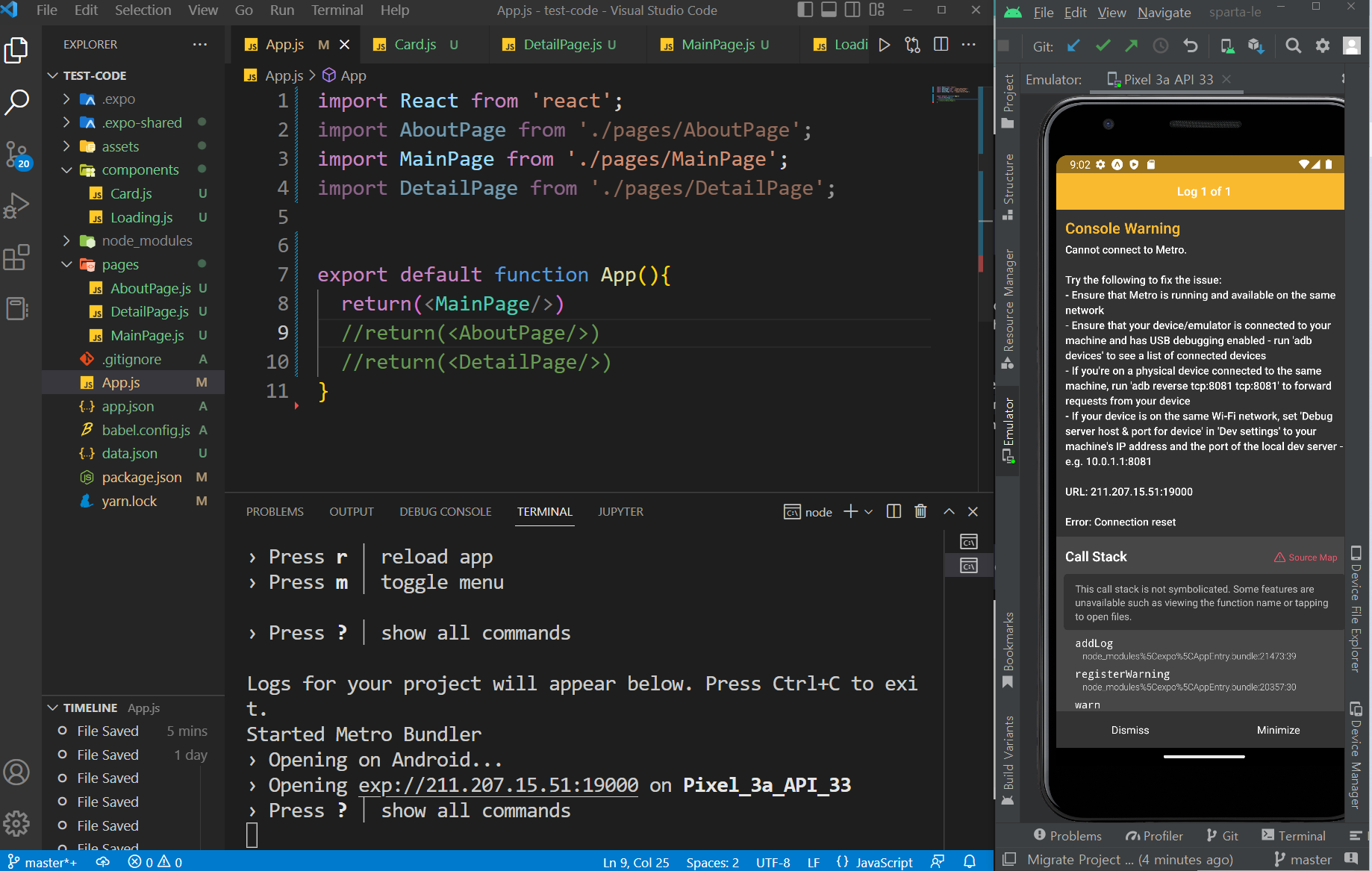Open the Selection menu in VS Code
The image size is (1372, 871).
[143, 10]
